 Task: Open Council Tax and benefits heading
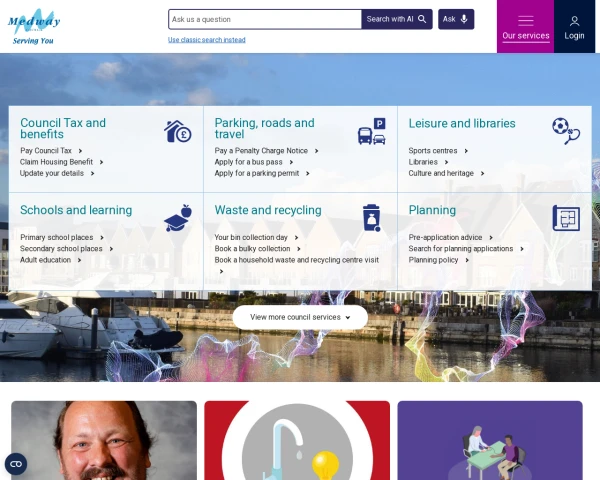coord(63,129)
